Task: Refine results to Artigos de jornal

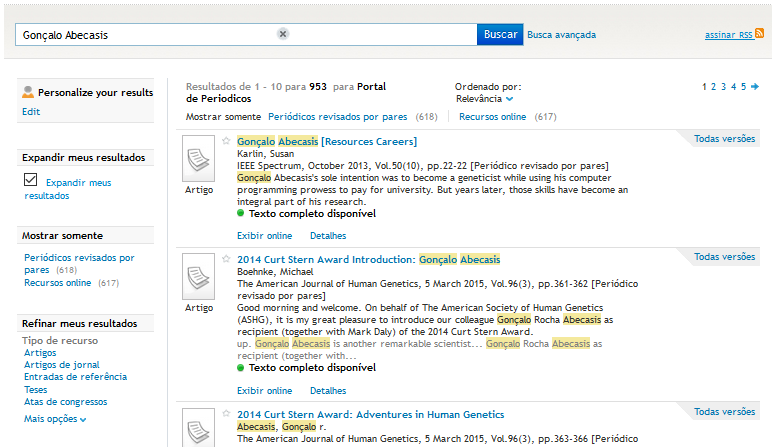Action: coord(62,364)
